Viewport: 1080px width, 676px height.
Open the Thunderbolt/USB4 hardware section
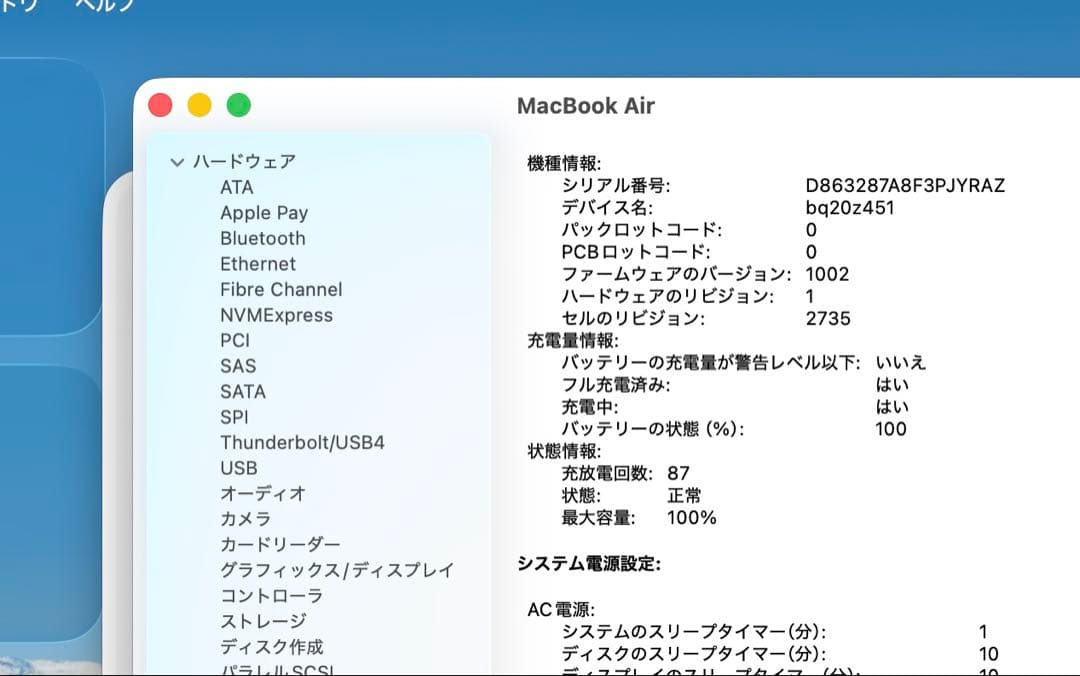tap(304, 442)
